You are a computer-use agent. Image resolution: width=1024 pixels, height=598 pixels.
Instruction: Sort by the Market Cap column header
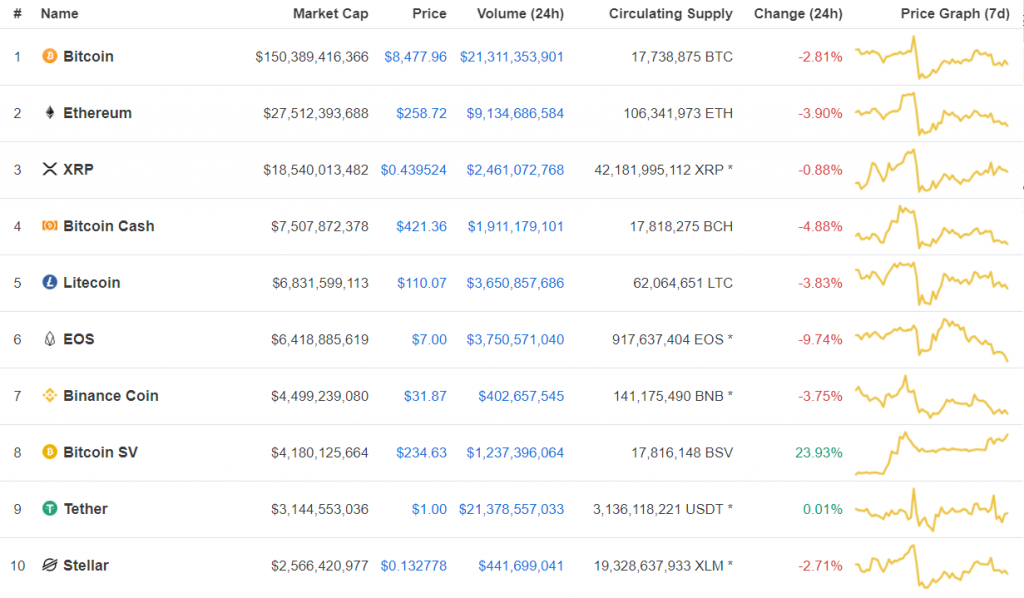click(330, 14)
